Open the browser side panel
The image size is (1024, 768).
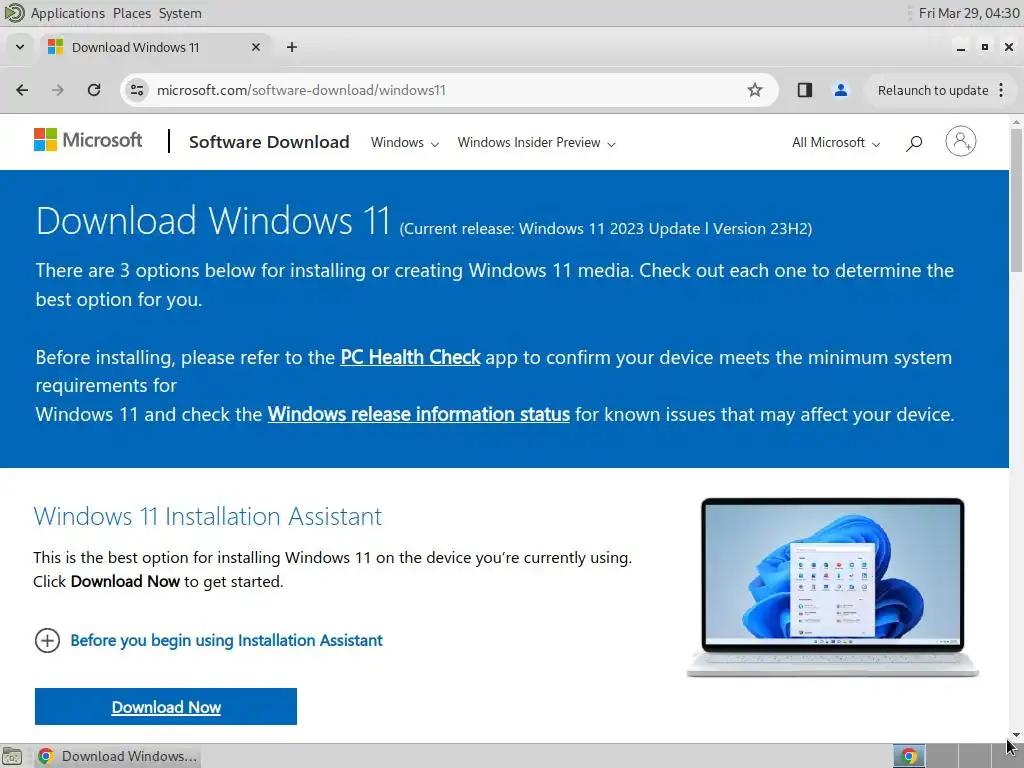805,90
